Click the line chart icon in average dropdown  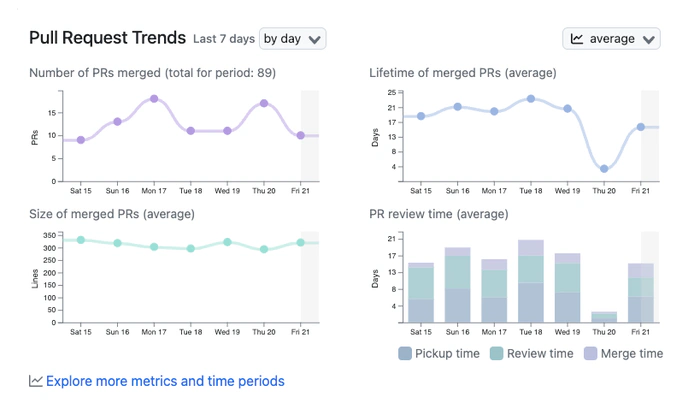pos(577,39)
